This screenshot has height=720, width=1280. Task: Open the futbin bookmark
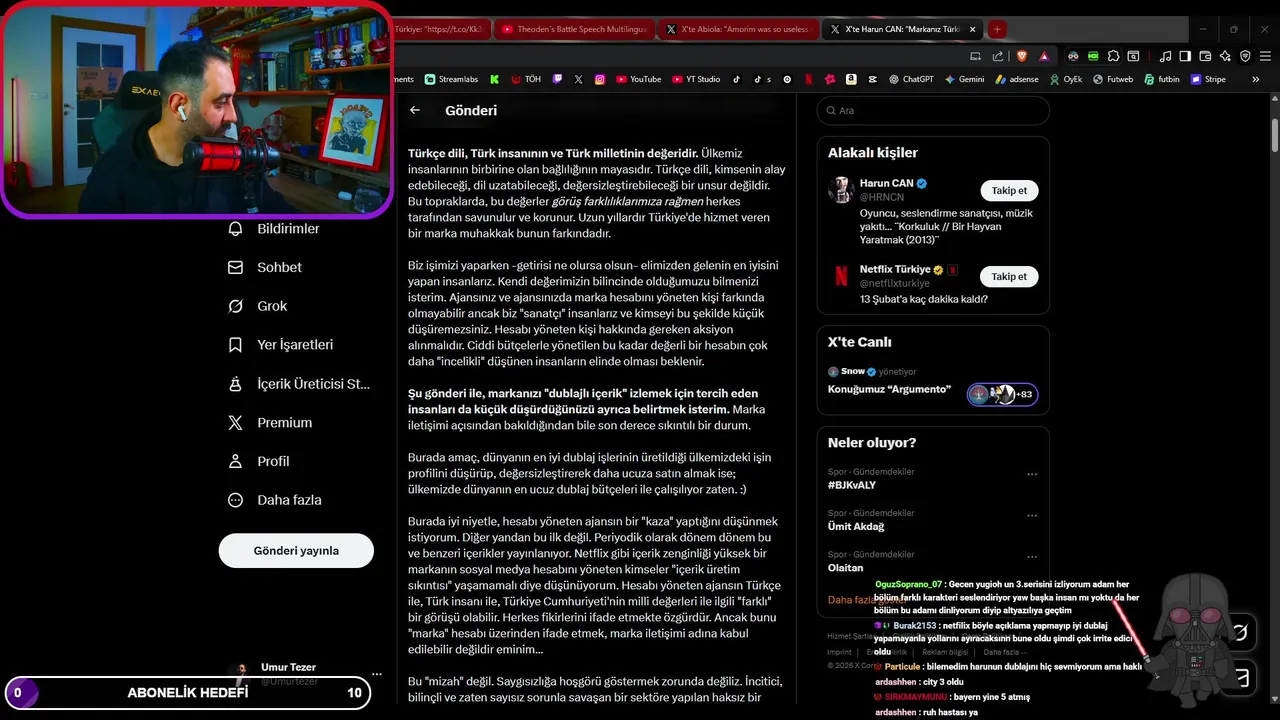tap(1162, 79)
